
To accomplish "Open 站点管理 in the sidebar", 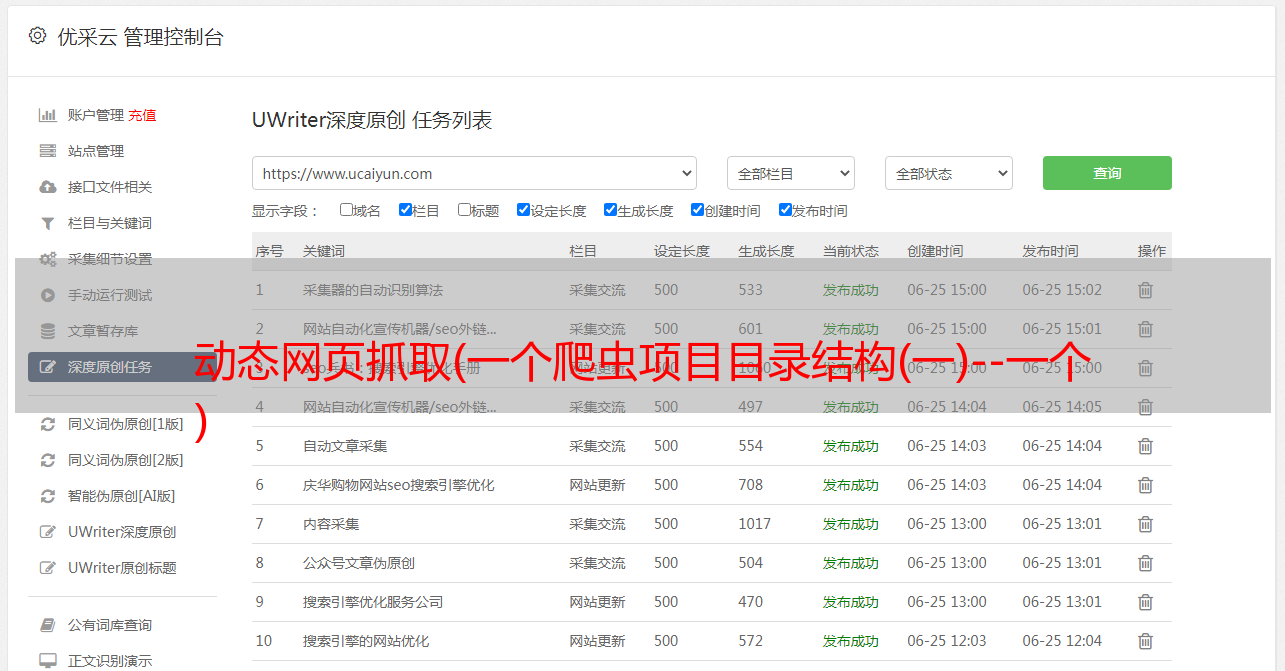I will point(96,151).
